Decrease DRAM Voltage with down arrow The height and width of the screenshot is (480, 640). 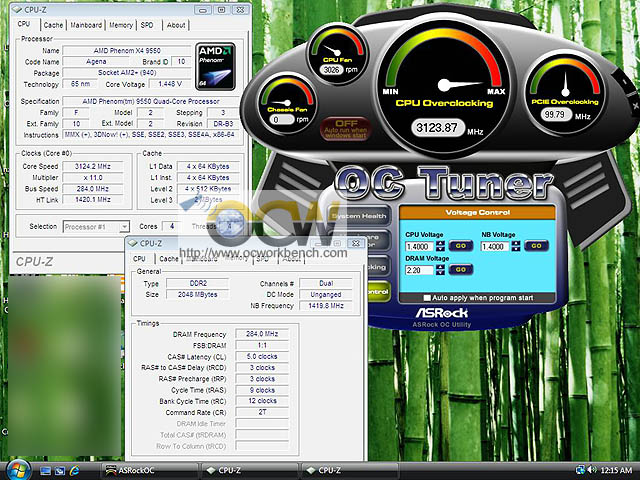pos(440,273)
